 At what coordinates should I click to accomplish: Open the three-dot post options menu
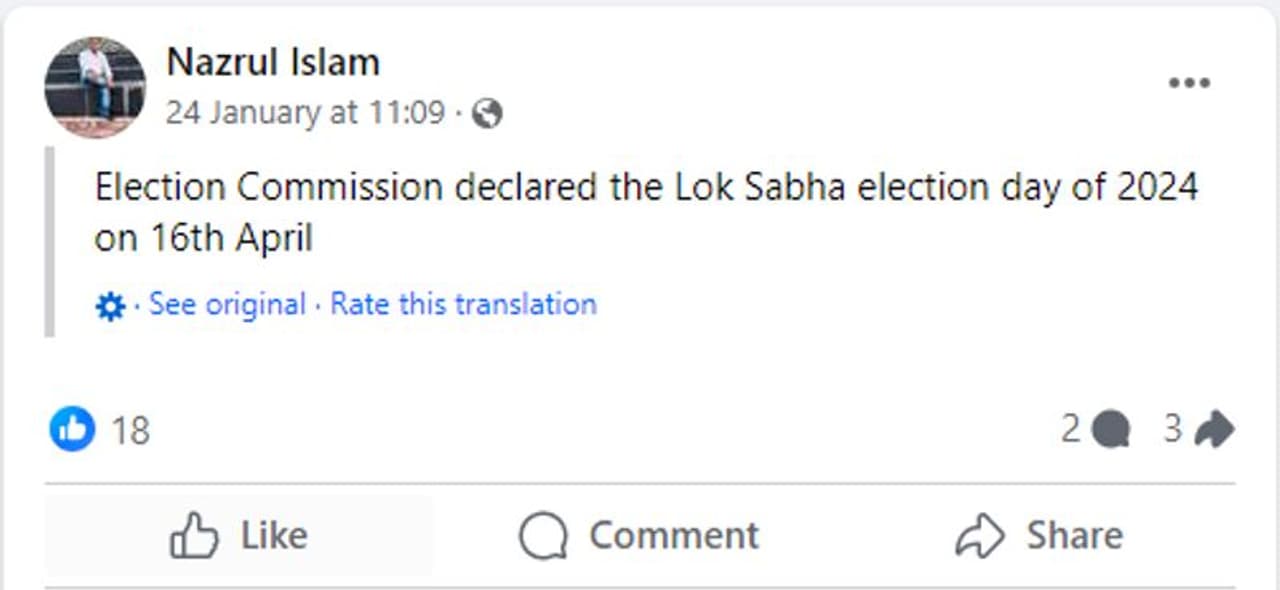tap(1189, 83)
